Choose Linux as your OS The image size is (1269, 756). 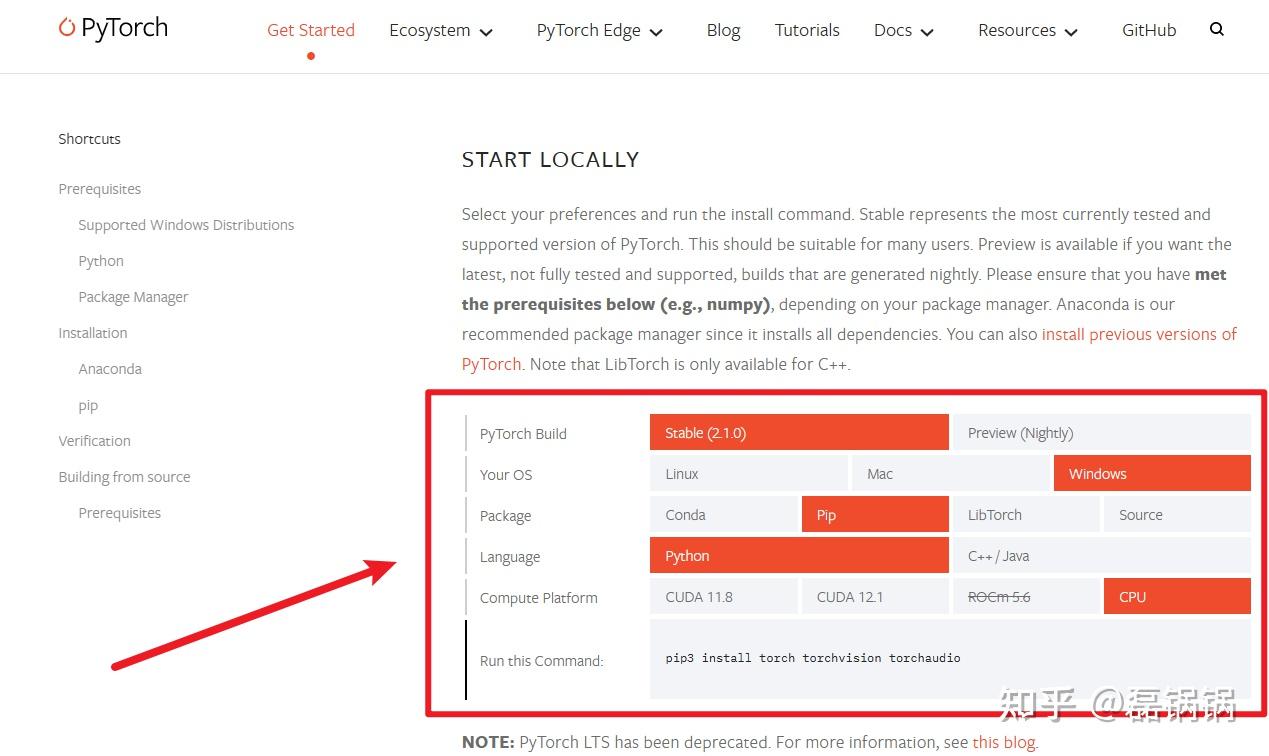[748, 473]
